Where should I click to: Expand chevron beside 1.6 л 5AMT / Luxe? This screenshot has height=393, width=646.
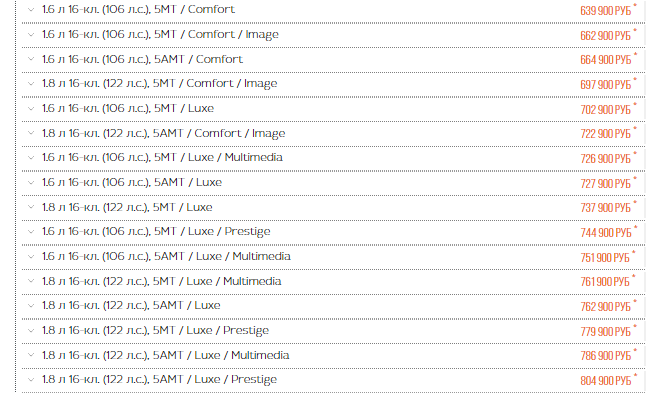tap(31, 182)
